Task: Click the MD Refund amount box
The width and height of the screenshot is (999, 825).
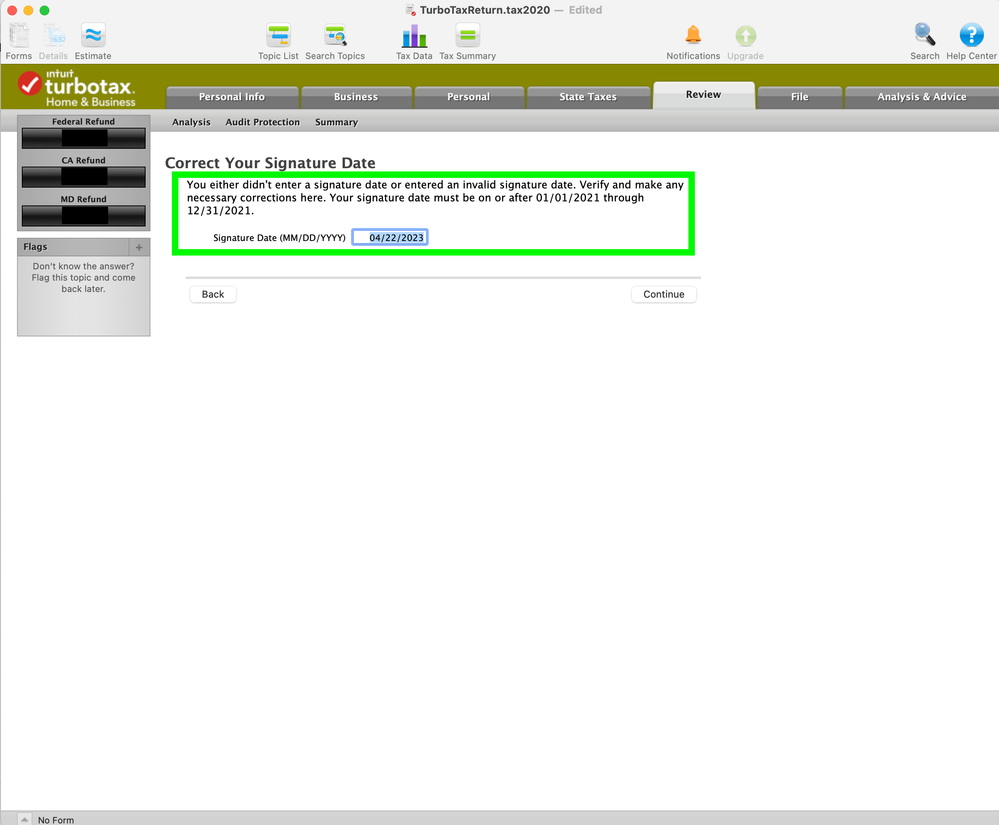Action: point(83,216)
